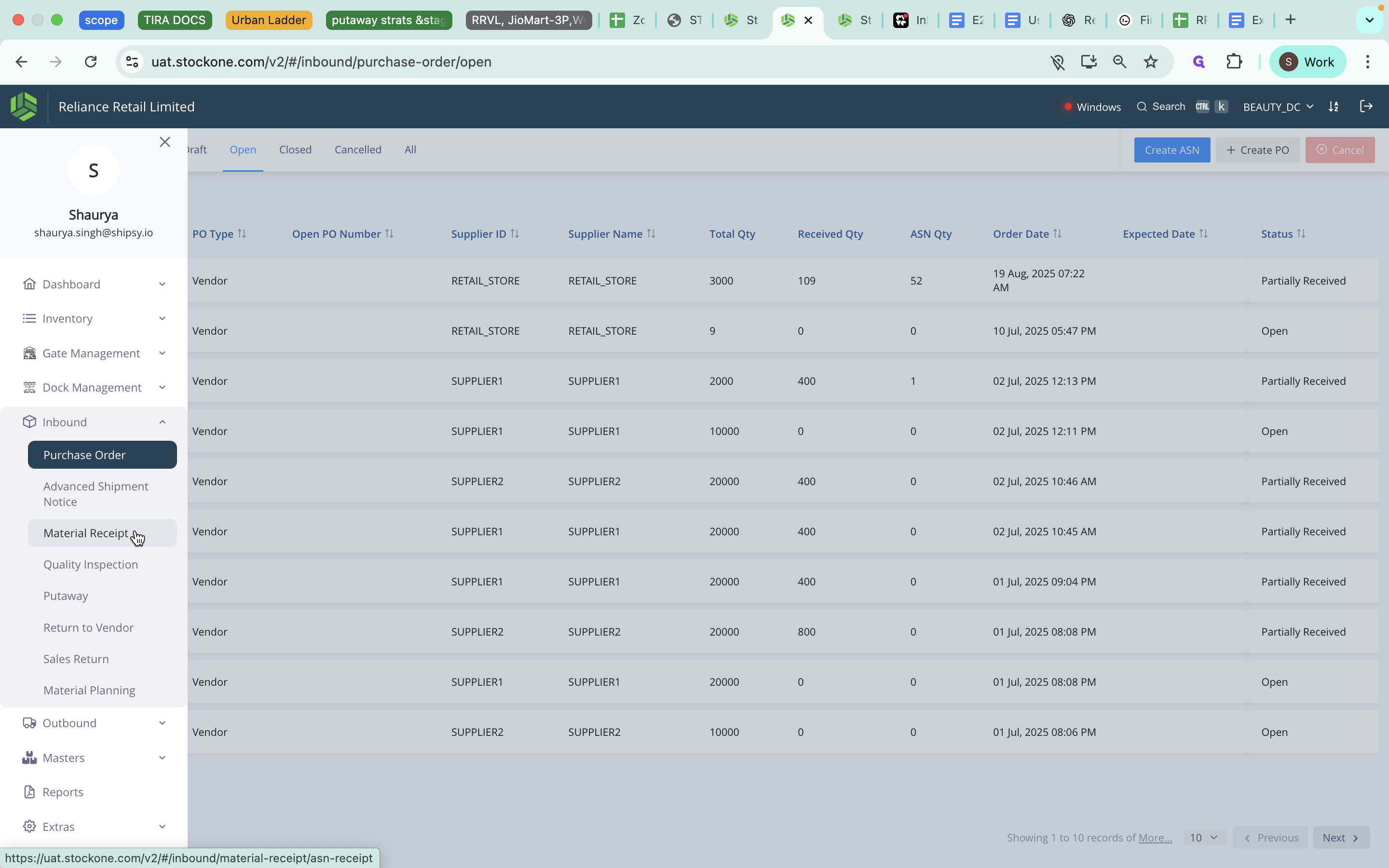Sort by the Status column arrows

point(1301,234)
